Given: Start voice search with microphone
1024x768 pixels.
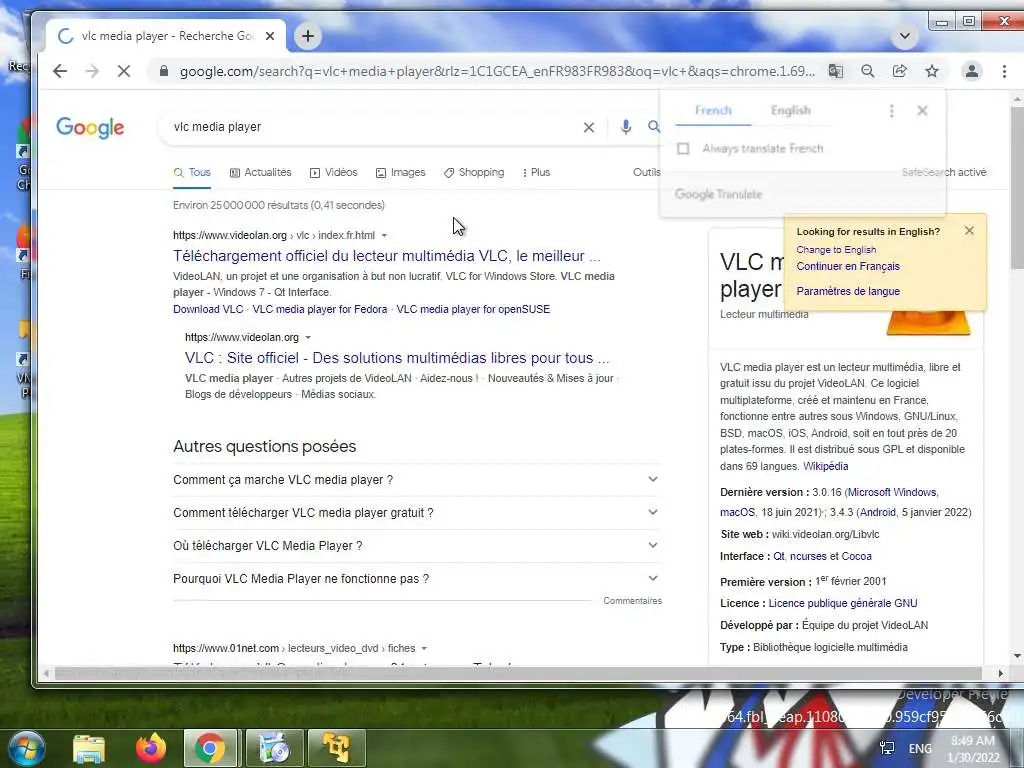Looking at the screenshot, I should (x=626, y=127).
